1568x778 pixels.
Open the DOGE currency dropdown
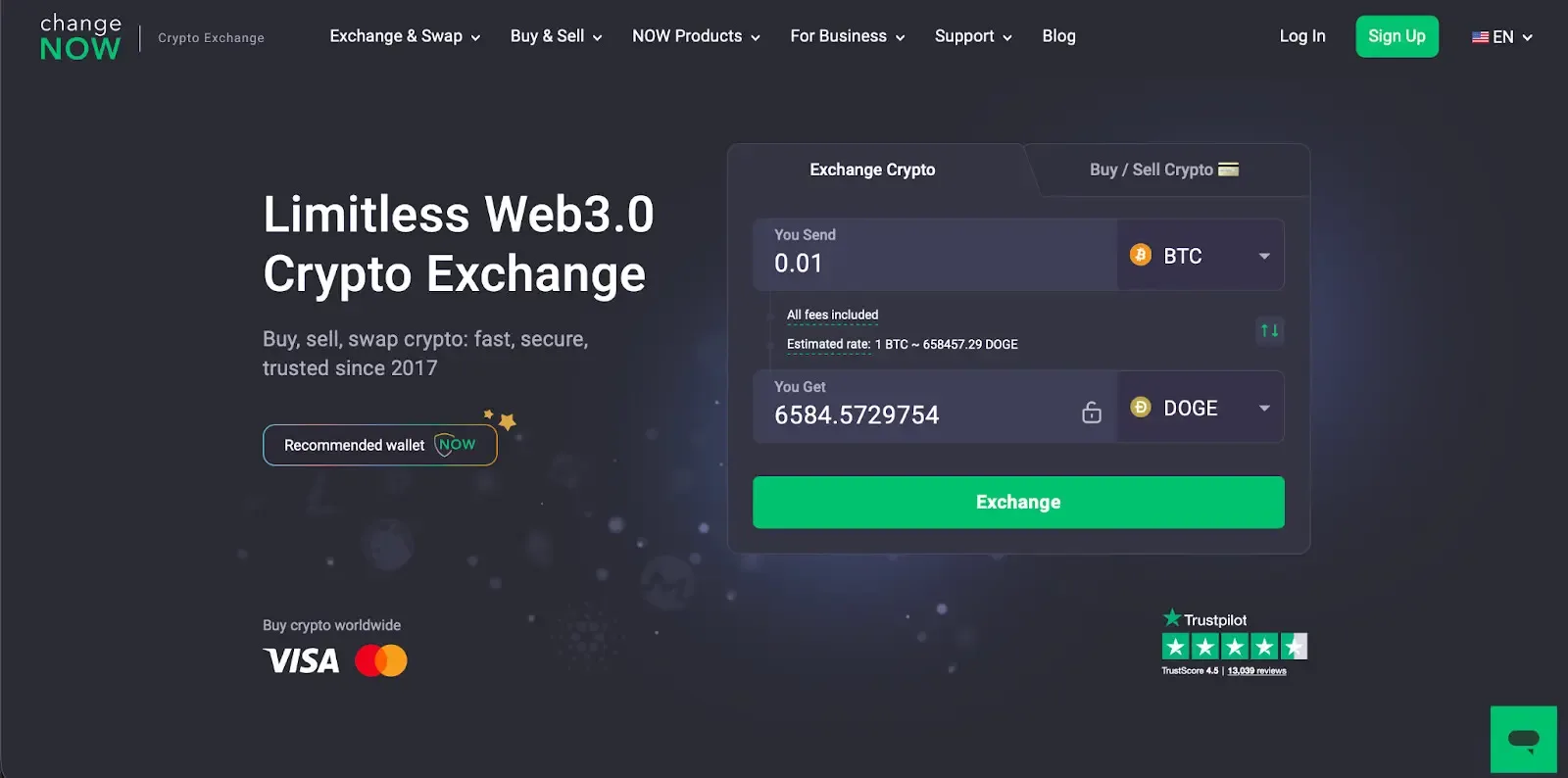pyautogui.click(x=1263, y=408)
